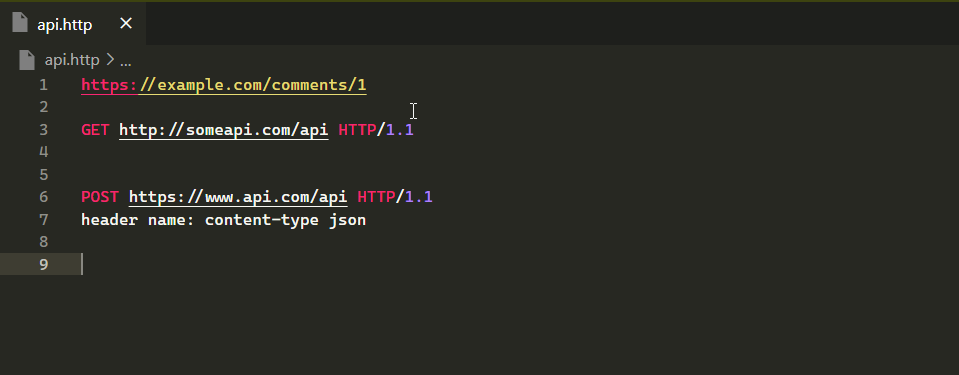Open the https://www.api.com/api link
Image resolution: width=959 pixels, height=375 pixels.
click(x=238, y=197)
